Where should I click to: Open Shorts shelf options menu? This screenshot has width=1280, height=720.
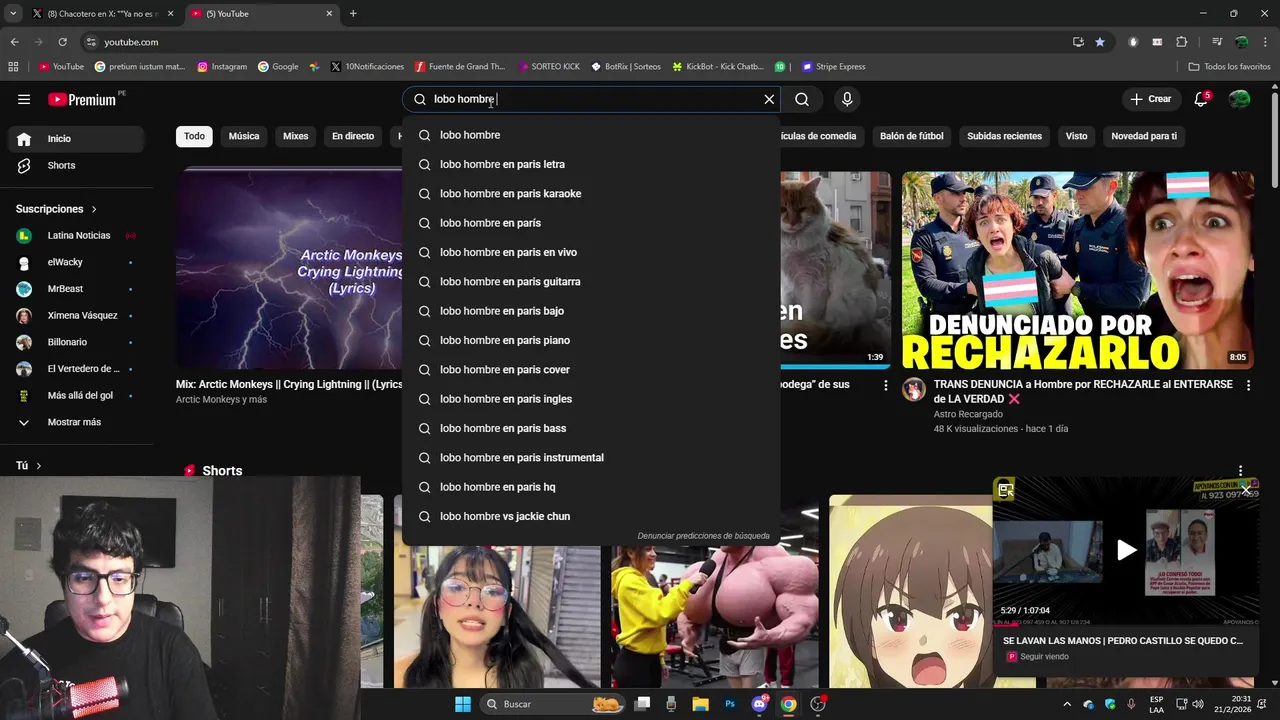(1240, 471)
